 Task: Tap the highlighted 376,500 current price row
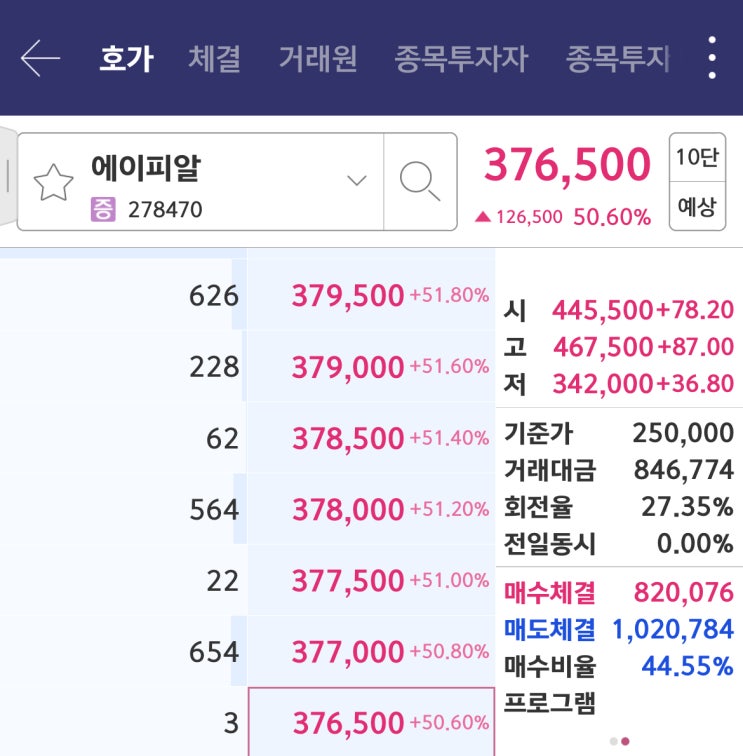point(371,722)
